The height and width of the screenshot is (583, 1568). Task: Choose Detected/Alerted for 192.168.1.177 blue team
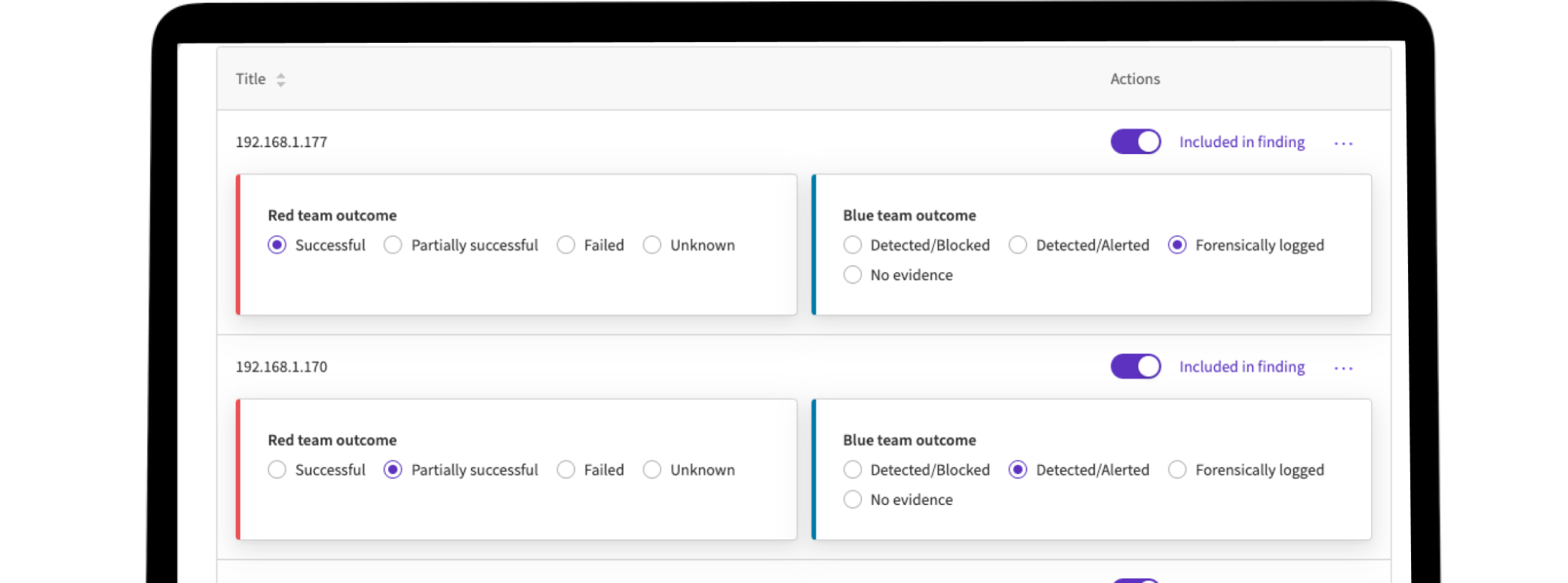(x=1018, y=245)
